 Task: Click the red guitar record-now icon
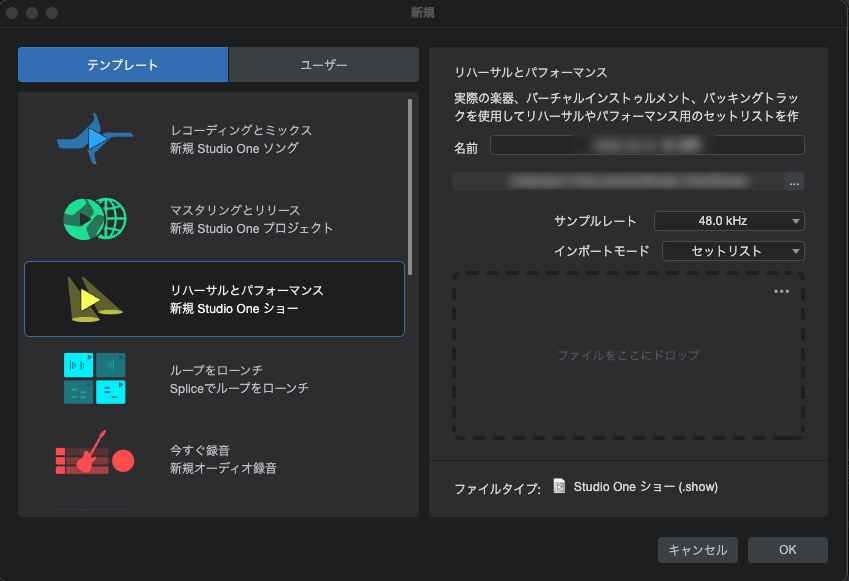click(95, 459)
